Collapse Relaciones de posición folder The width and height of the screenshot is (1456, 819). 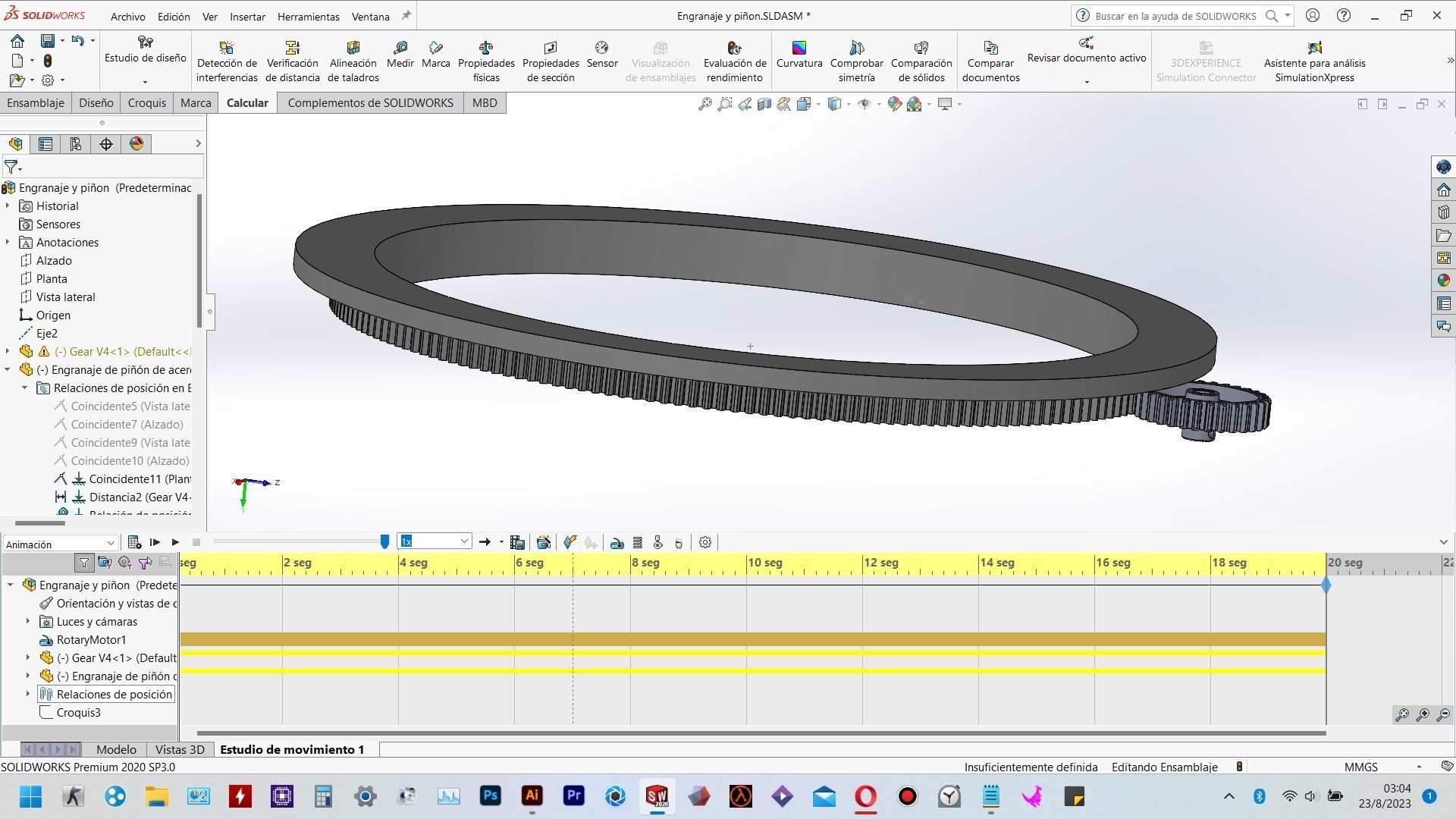tap(24, 388)
